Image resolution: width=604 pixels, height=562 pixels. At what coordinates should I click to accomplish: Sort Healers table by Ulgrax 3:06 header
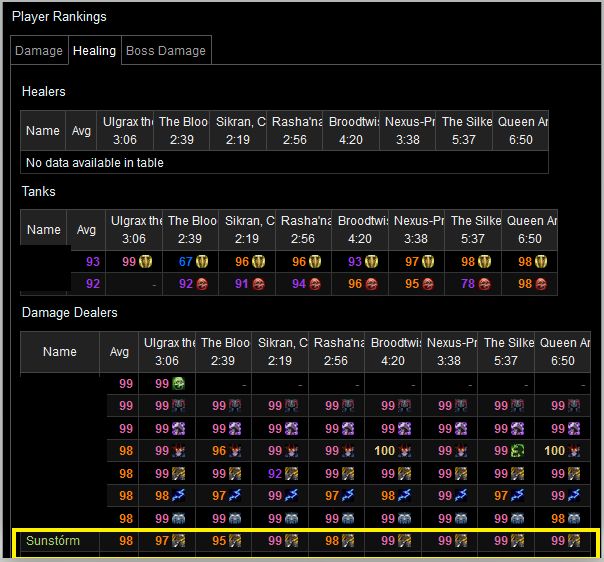(125, 131)
